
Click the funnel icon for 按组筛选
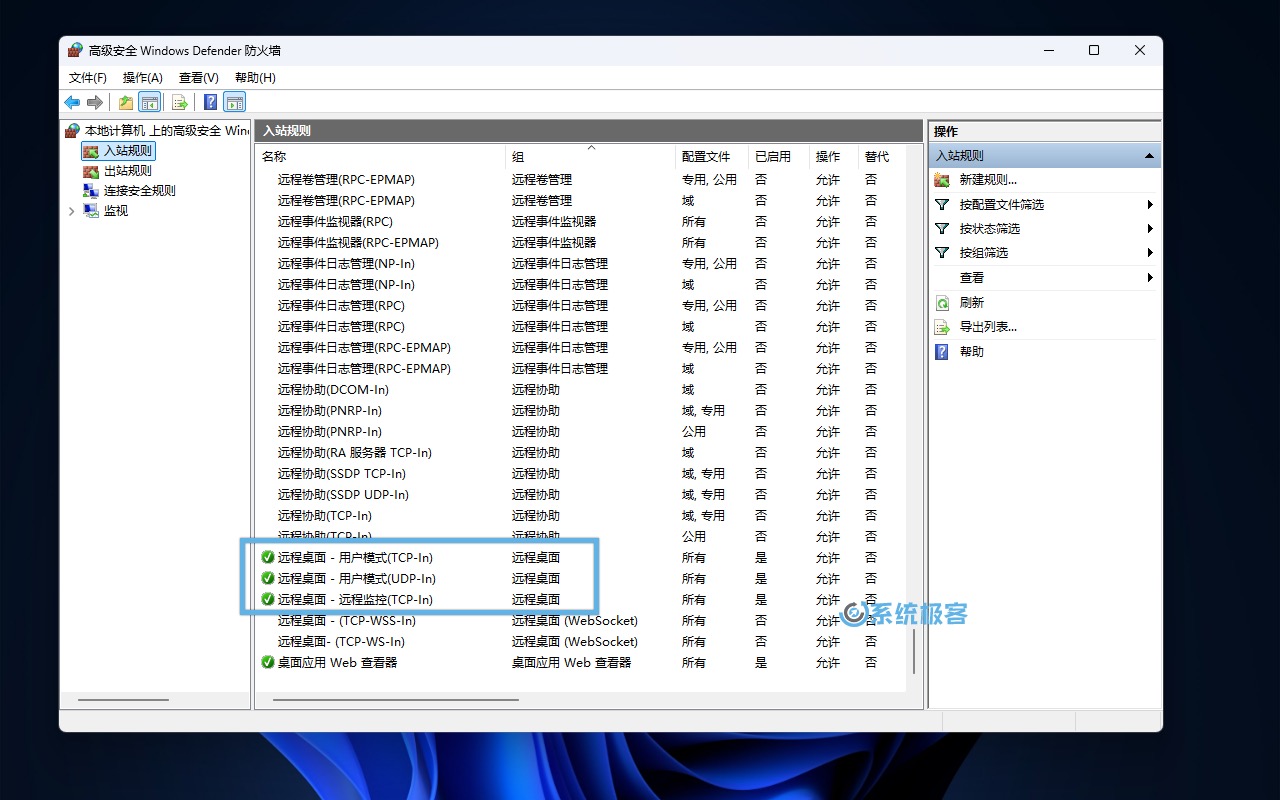pos(942,253)
